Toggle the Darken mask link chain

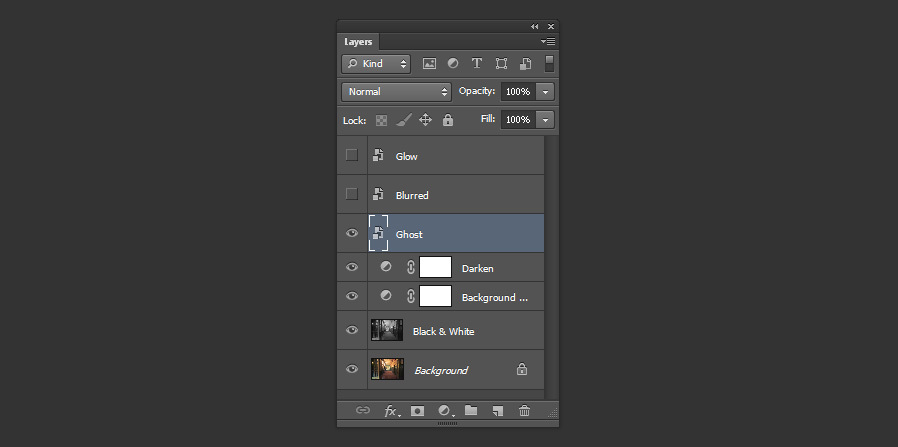(x=411, y=267)
